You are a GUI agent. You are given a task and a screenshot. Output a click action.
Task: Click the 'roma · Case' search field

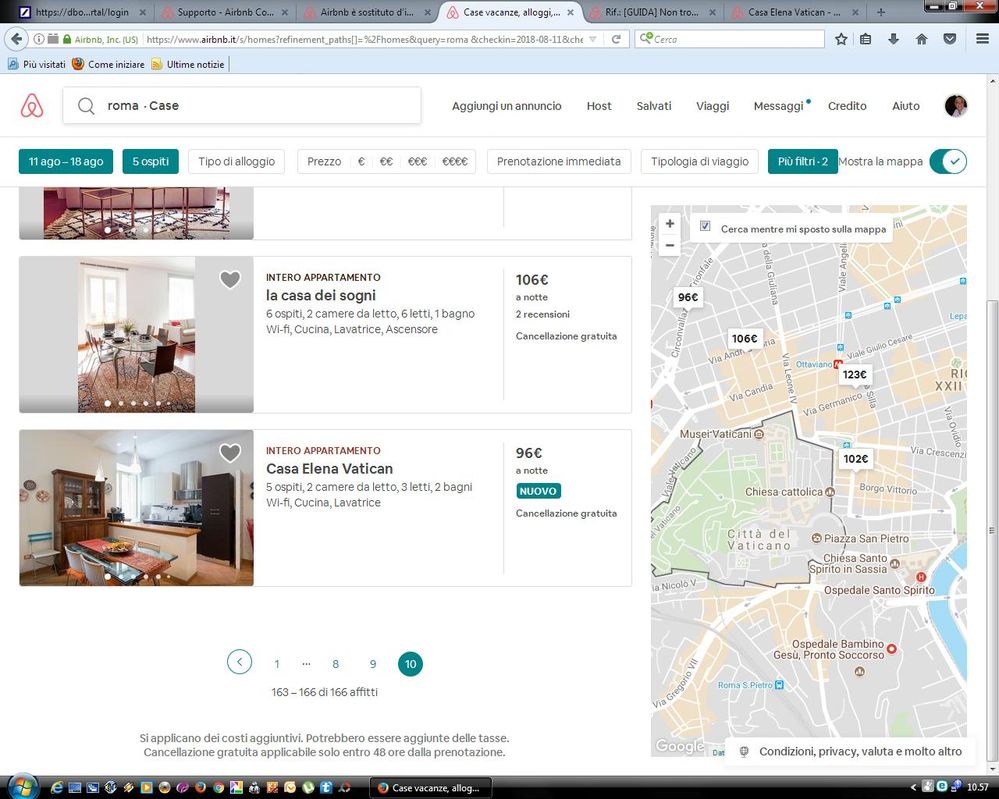coord(242,106)
